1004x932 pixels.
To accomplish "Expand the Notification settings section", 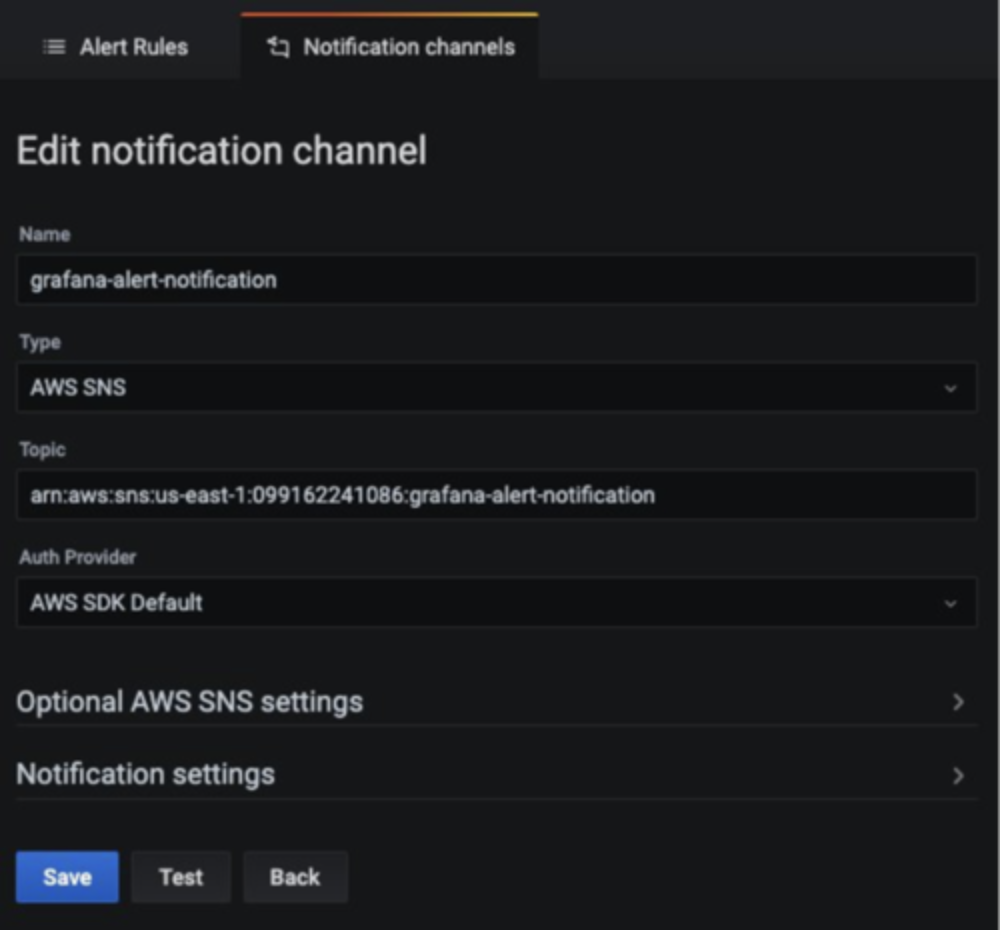I will (497, 775).
